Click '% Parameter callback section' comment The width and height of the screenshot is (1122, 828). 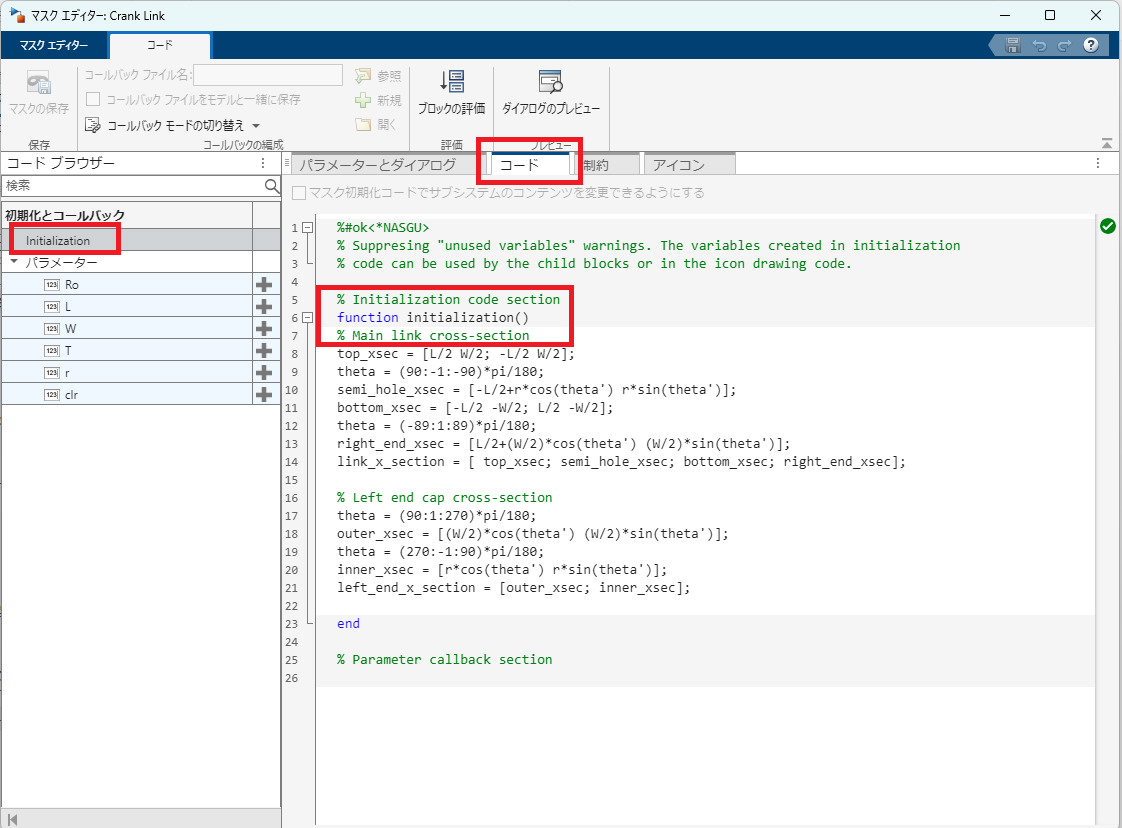point(444,659)
